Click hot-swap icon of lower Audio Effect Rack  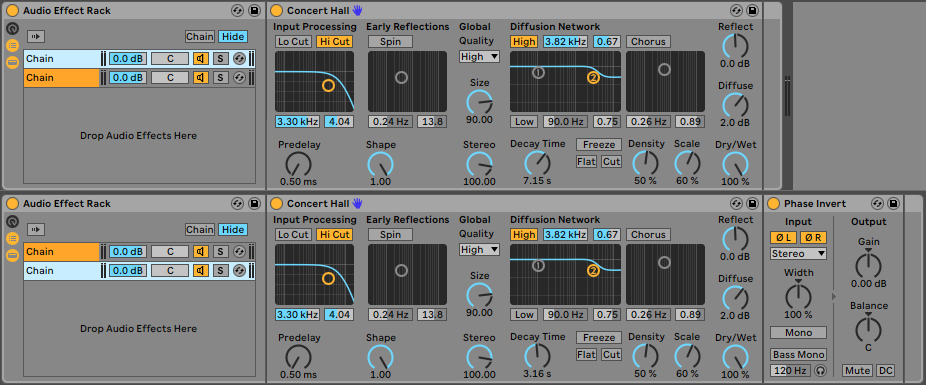point(237,204)
